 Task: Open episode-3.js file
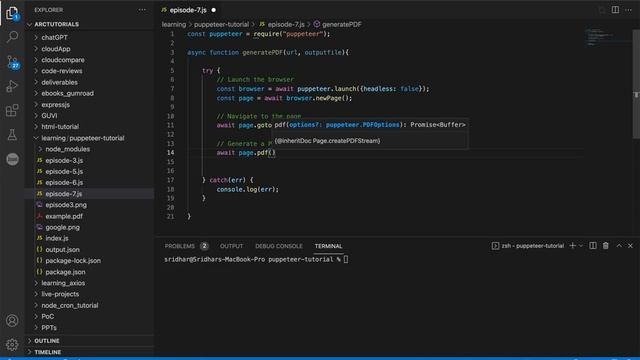[64, 160]
